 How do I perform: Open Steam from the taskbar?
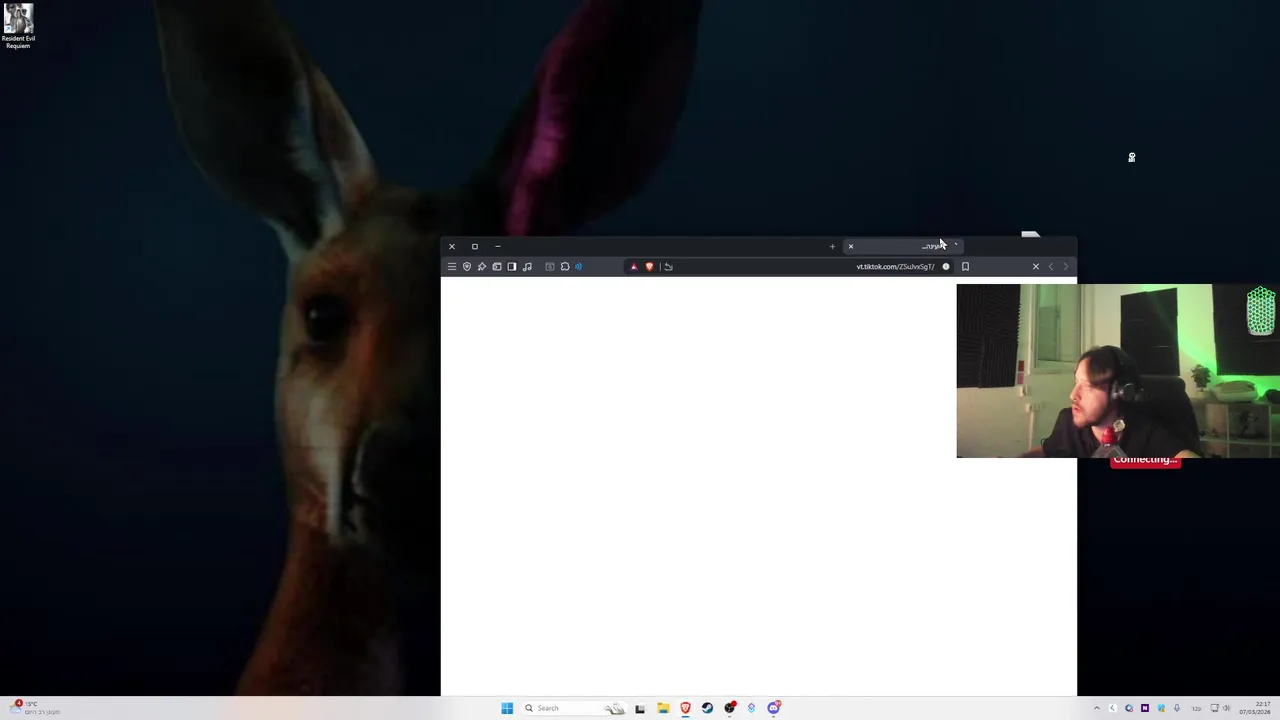[707, 708]
